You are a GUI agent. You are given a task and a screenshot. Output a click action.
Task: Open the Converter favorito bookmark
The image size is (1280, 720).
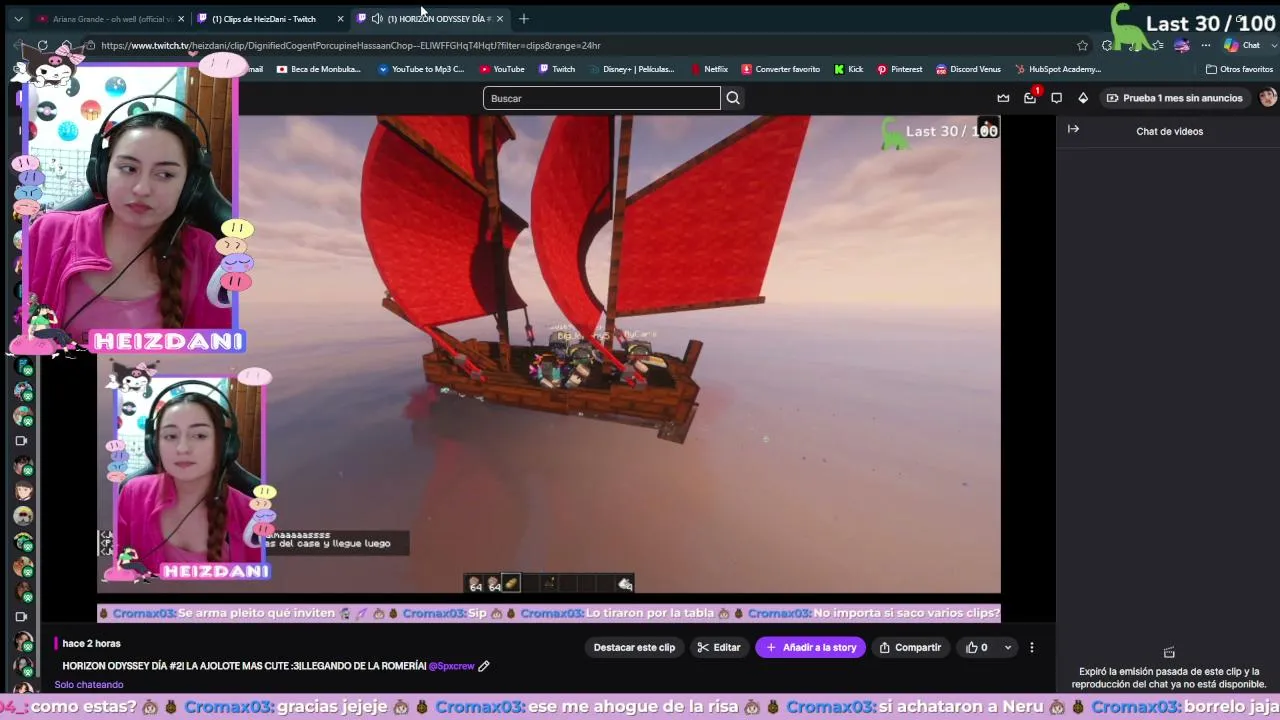(x=781, y=69)
